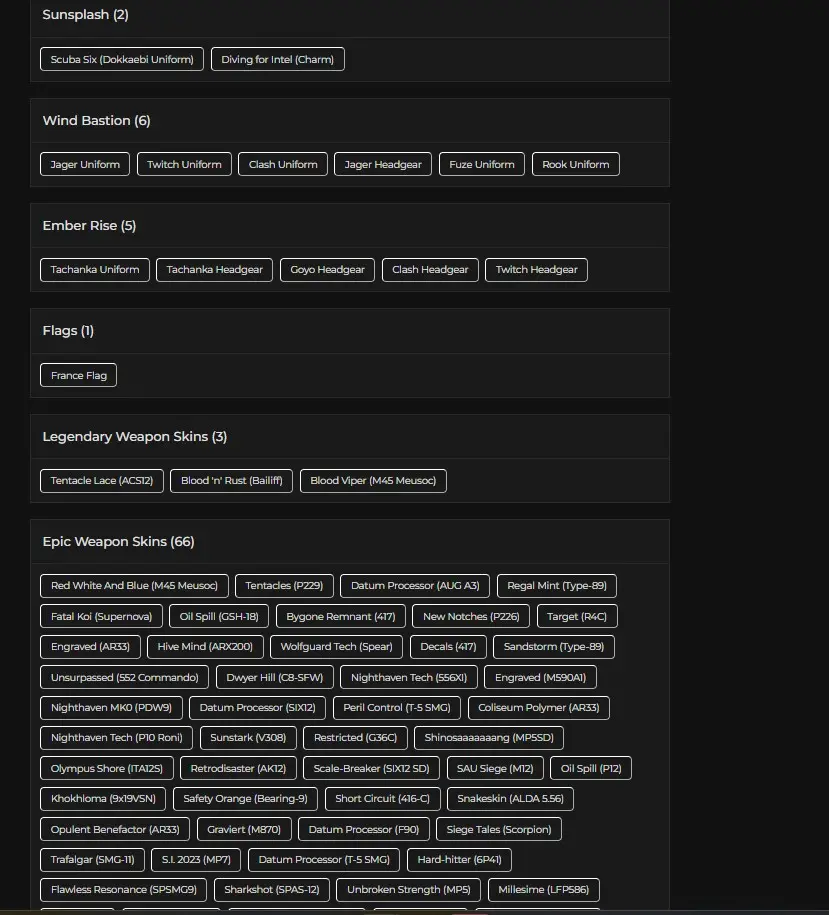Select Bygone Remnant (417) skin
This screenshot has height=915, width=829.
click(341, 616)
